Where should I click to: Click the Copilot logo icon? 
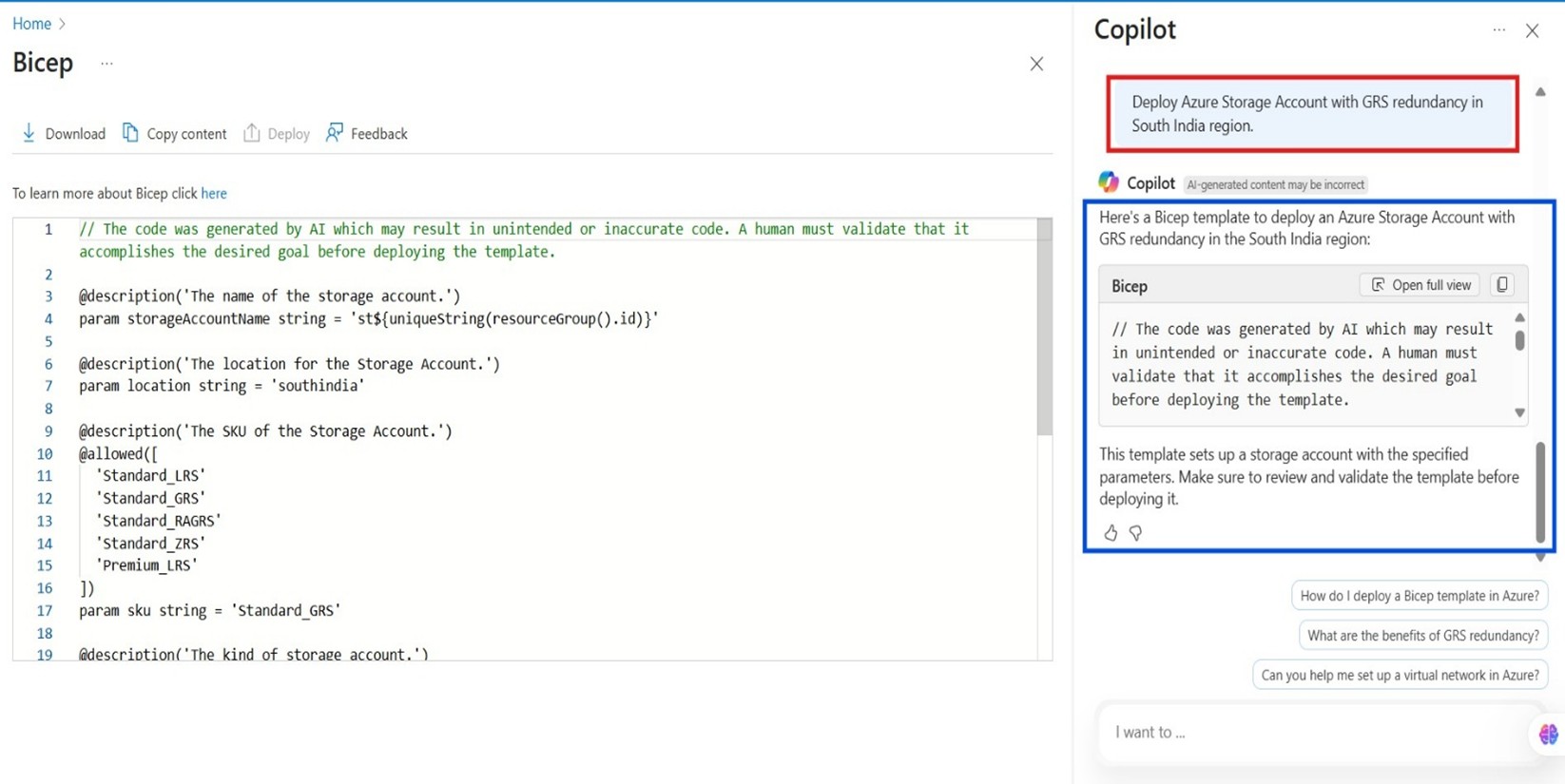click(1109, 182)
